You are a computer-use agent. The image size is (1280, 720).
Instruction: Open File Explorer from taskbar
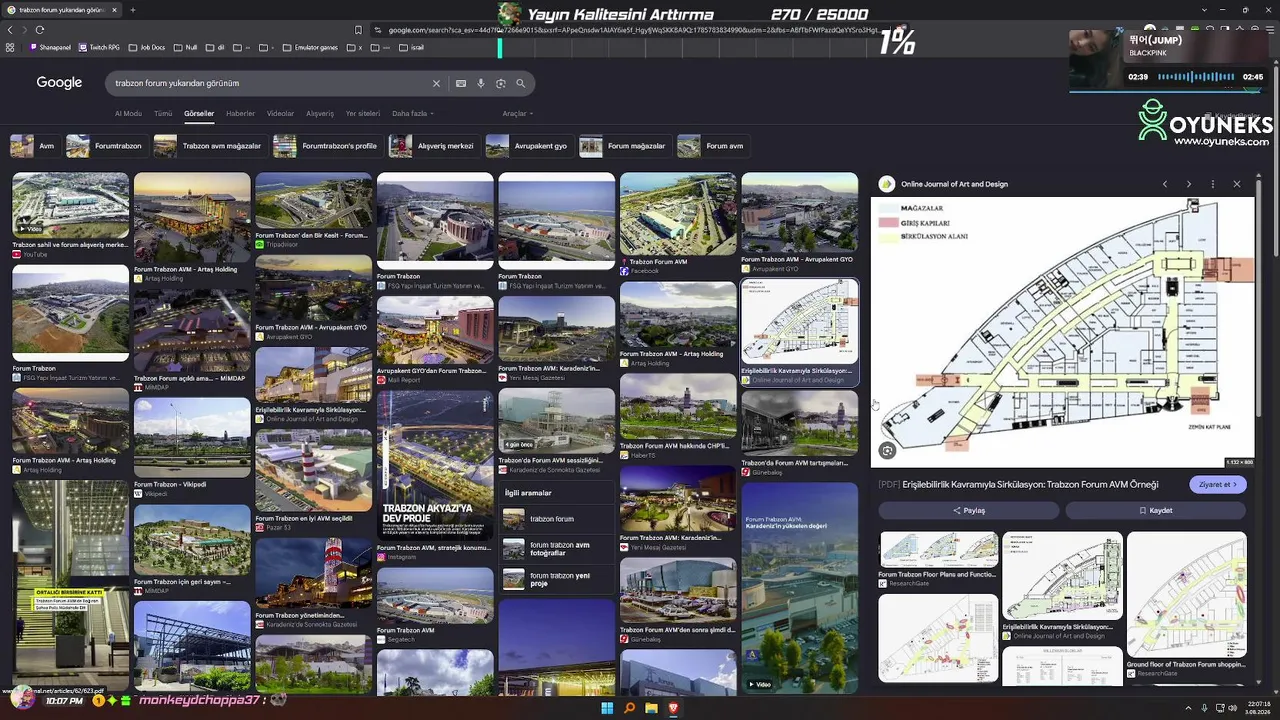pyautogui.click(x=651, y=708)
